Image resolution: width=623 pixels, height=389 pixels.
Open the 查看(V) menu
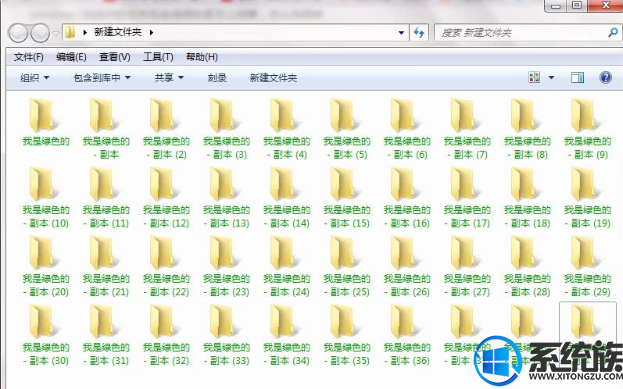click(x=114, y=57)
